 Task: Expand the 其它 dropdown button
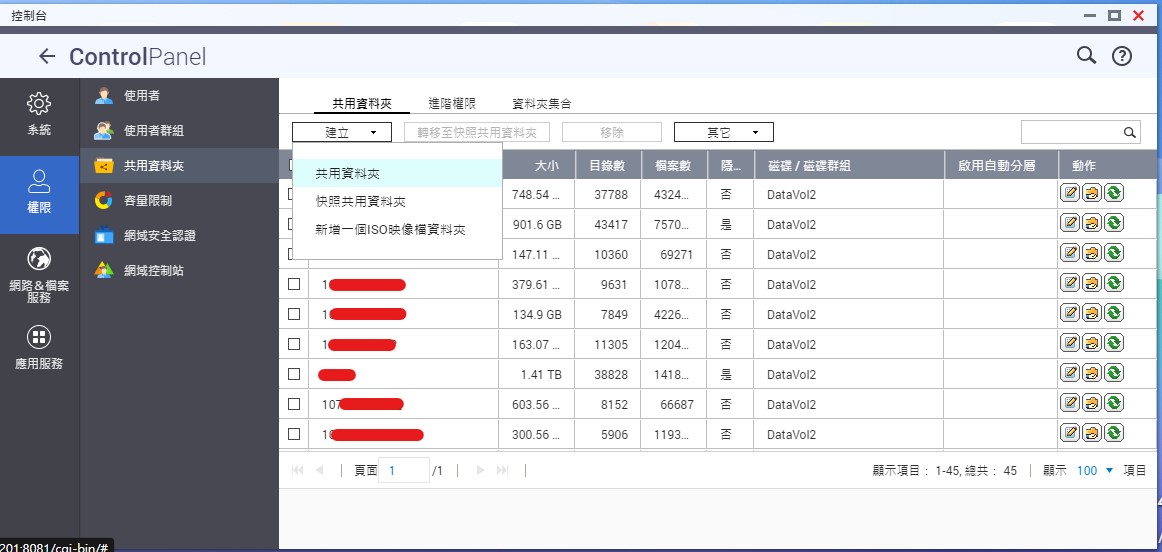pos(724,132)
